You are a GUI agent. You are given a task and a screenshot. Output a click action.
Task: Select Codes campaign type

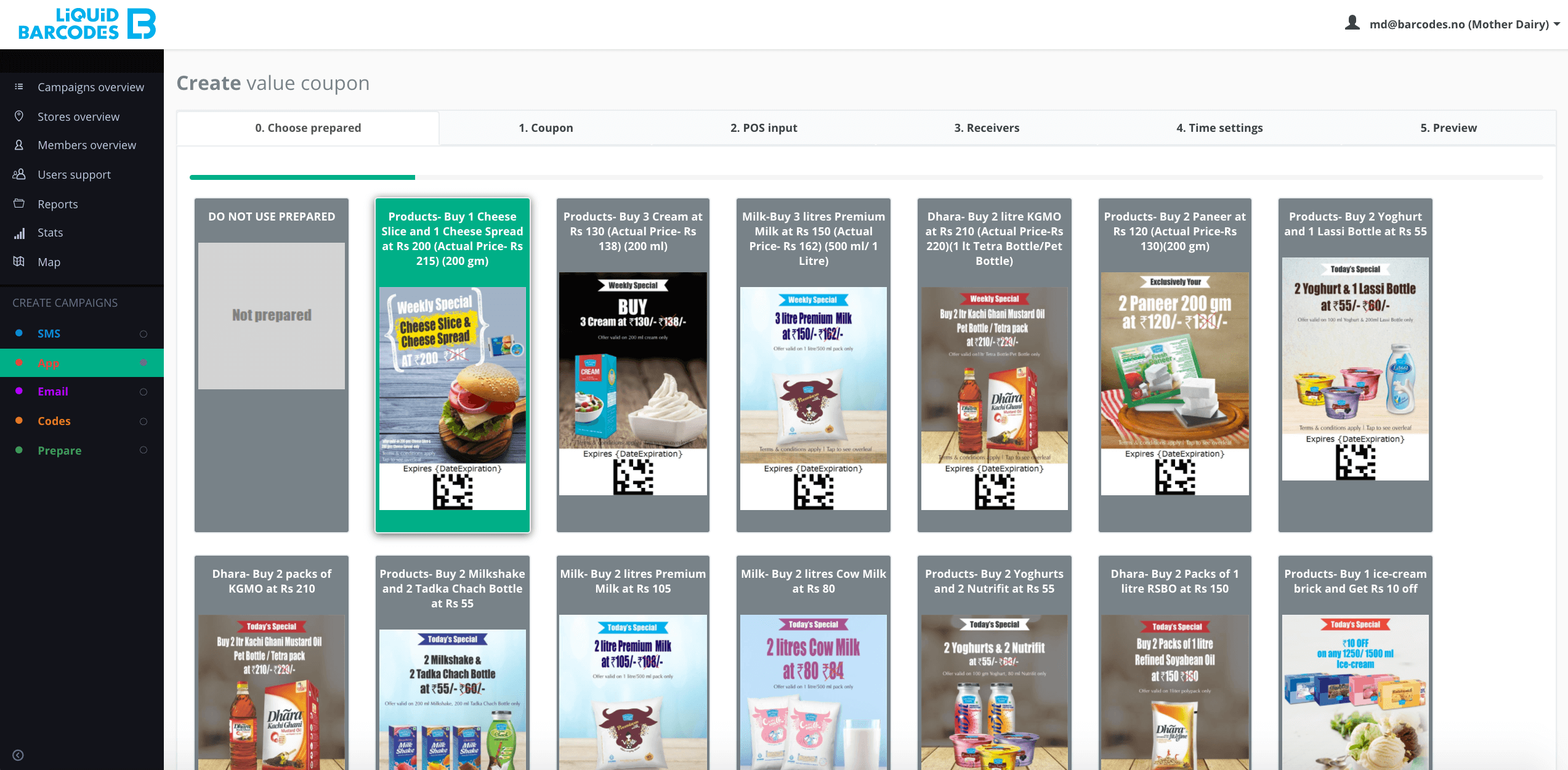pyautogui.click(x=54, y=421)
